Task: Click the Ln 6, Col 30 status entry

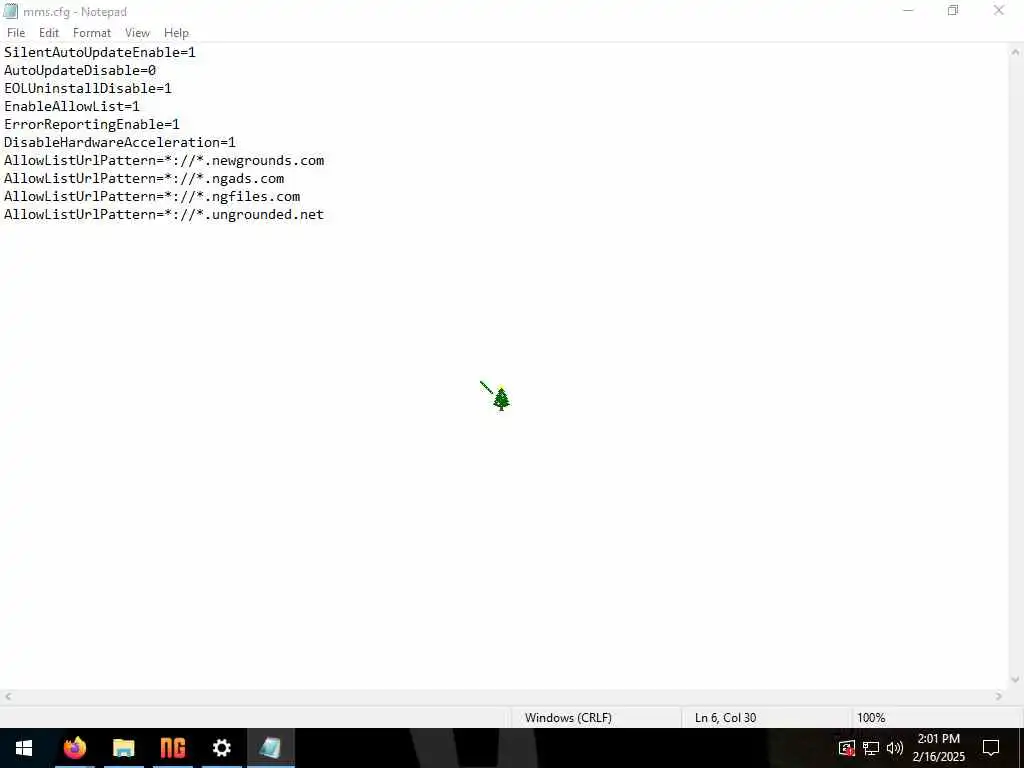Action: click(726, 718)
